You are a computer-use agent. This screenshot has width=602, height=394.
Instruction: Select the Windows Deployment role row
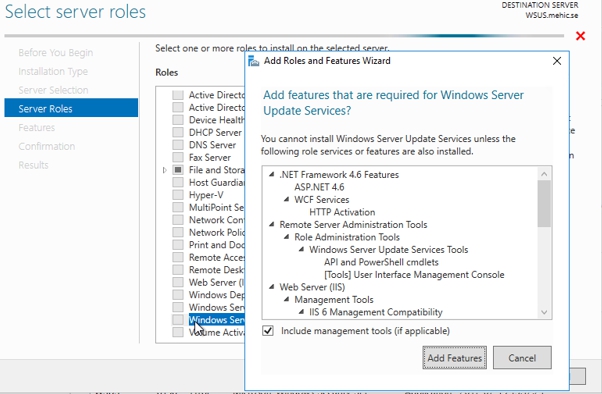[217, 295]
